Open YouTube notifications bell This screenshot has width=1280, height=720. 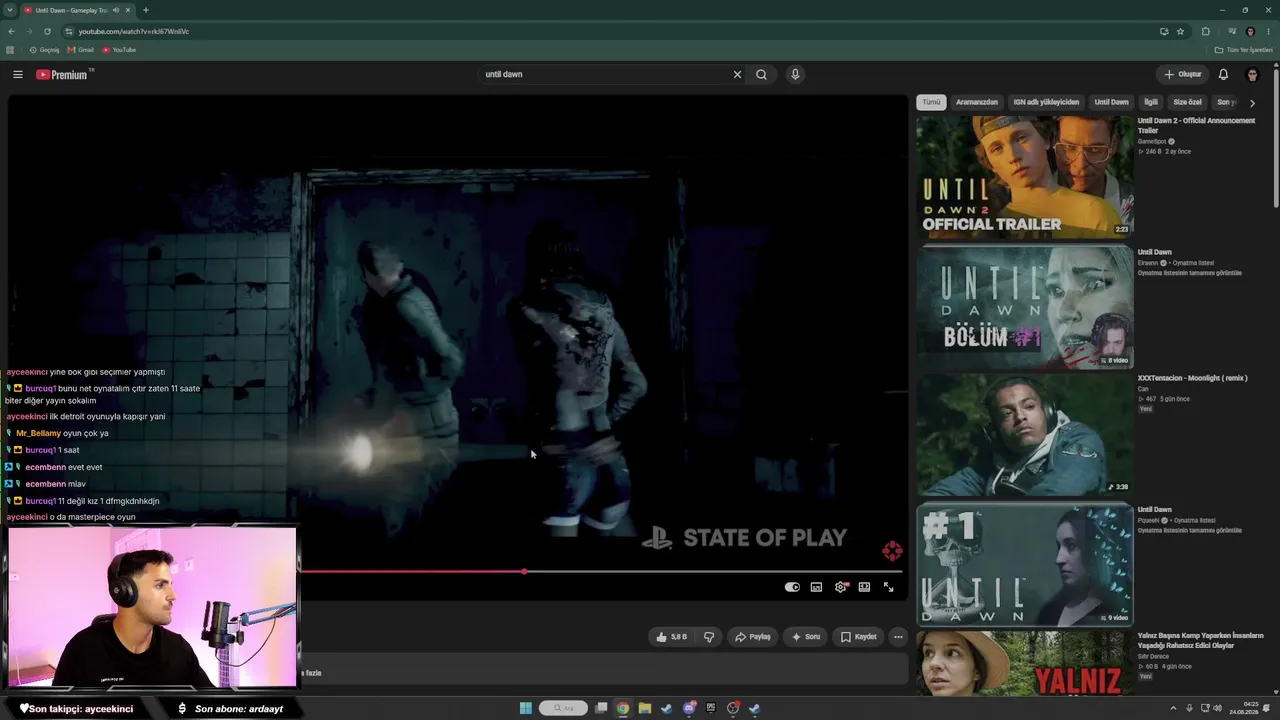click(1223, 74)
